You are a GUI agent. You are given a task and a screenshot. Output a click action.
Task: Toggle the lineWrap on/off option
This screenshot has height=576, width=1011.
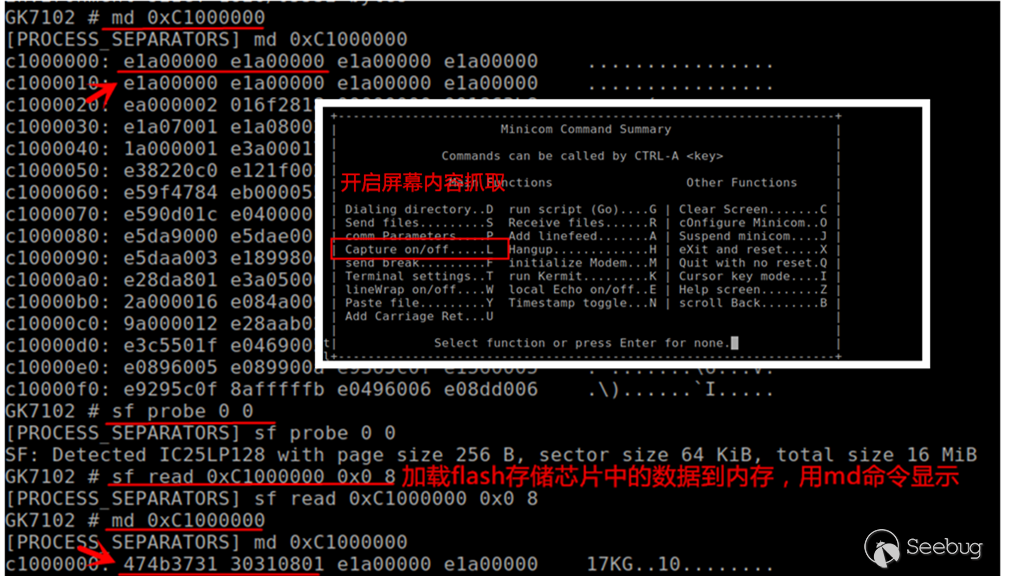419,290
